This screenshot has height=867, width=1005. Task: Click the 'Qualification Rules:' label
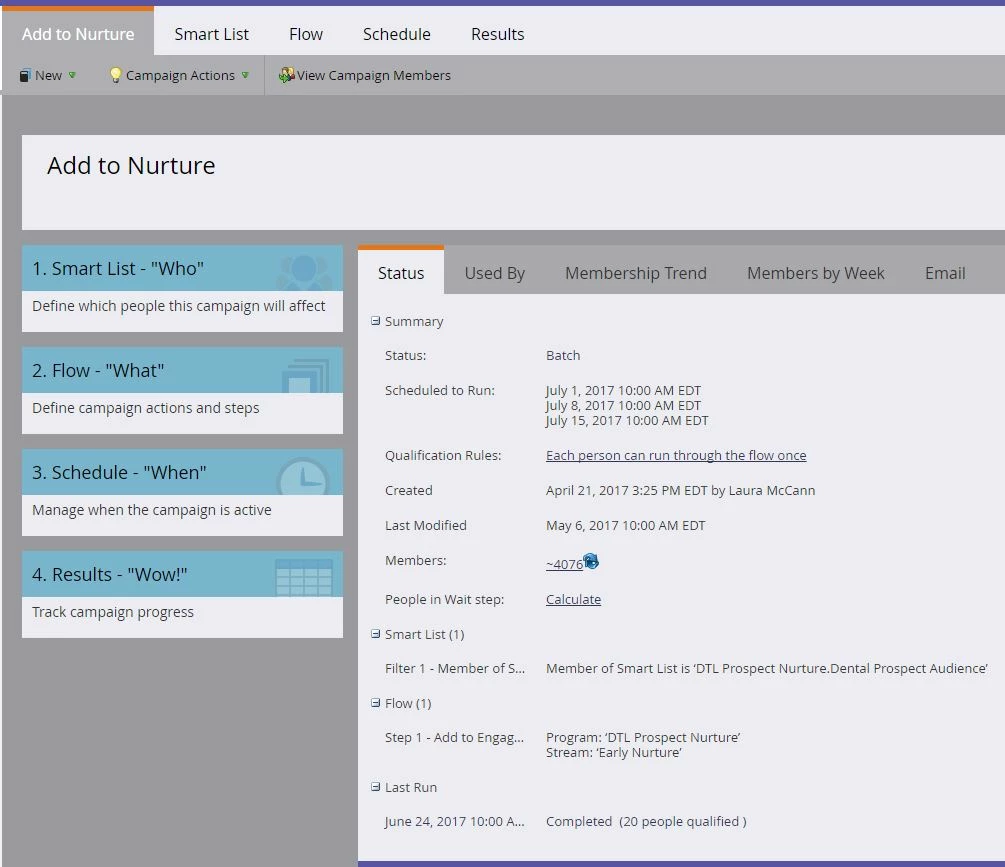(x=443, y=455)
